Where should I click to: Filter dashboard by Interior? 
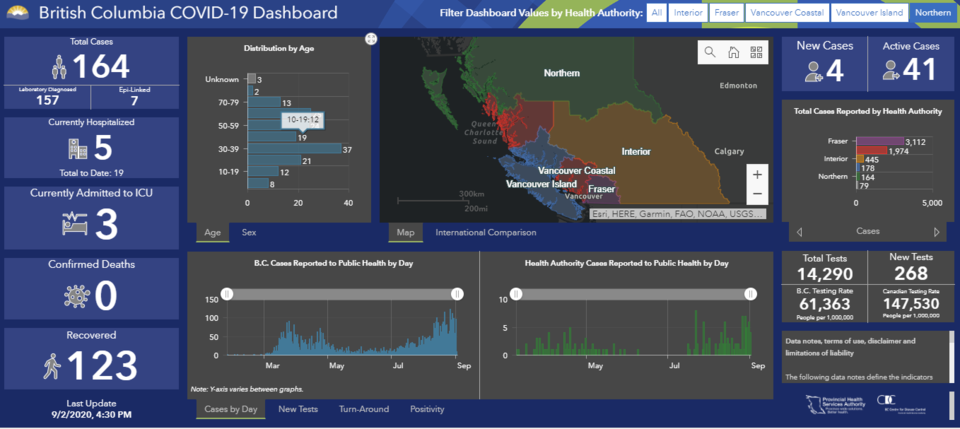pyautogui.click(x=688, y=12)
